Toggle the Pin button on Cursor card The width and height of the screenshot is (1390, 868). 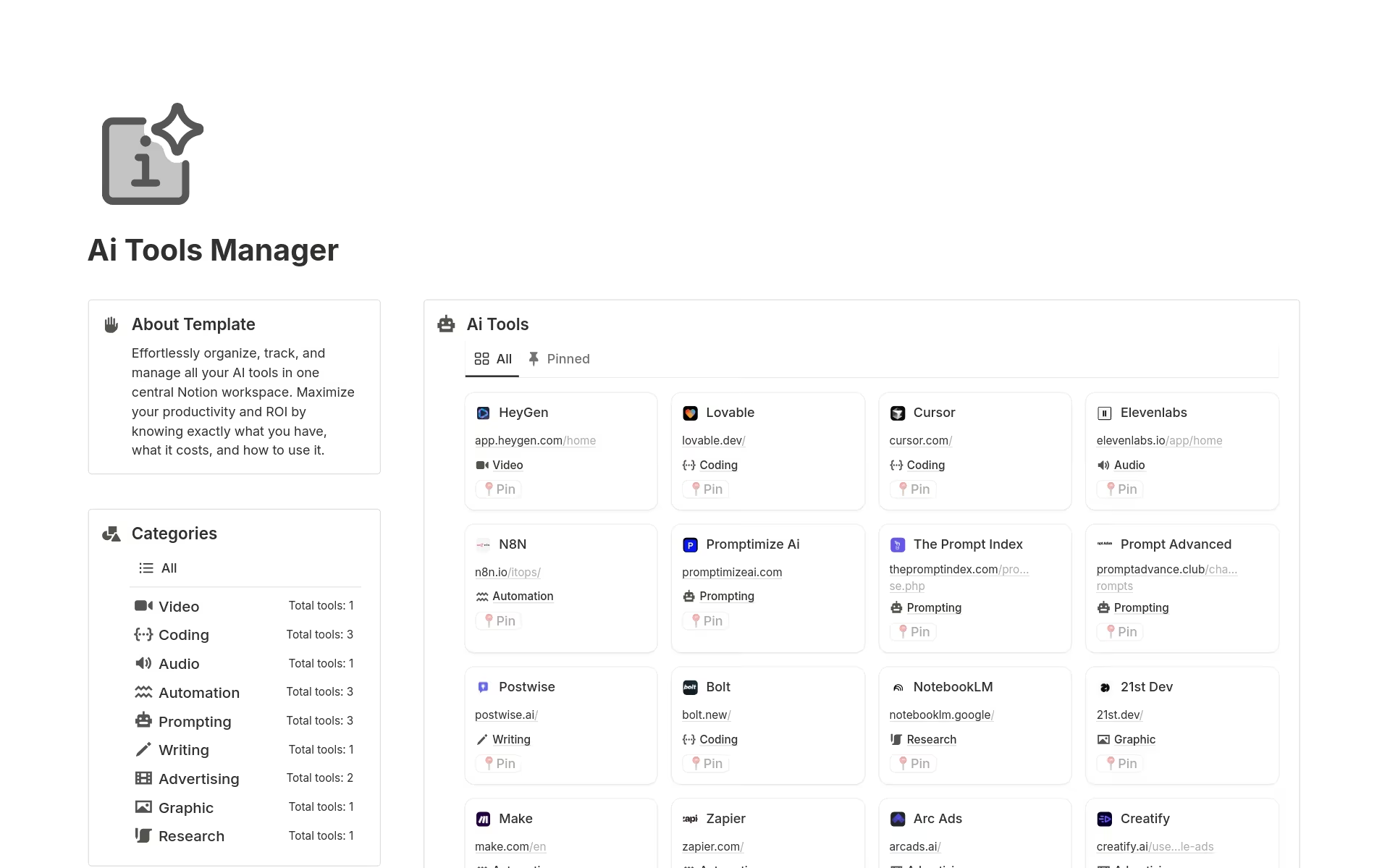click(914, 489)
